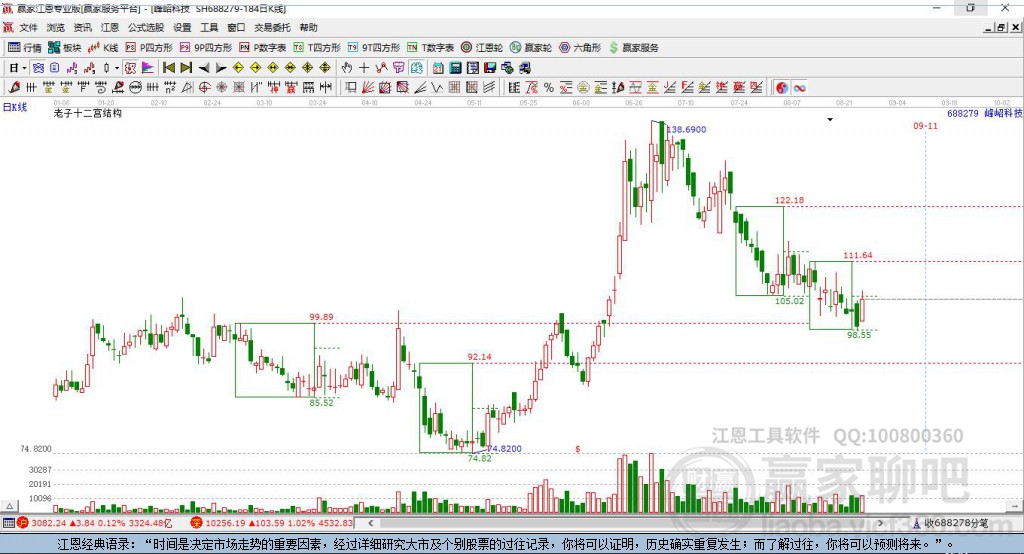Click the red circular target icon

pos(204,88)
